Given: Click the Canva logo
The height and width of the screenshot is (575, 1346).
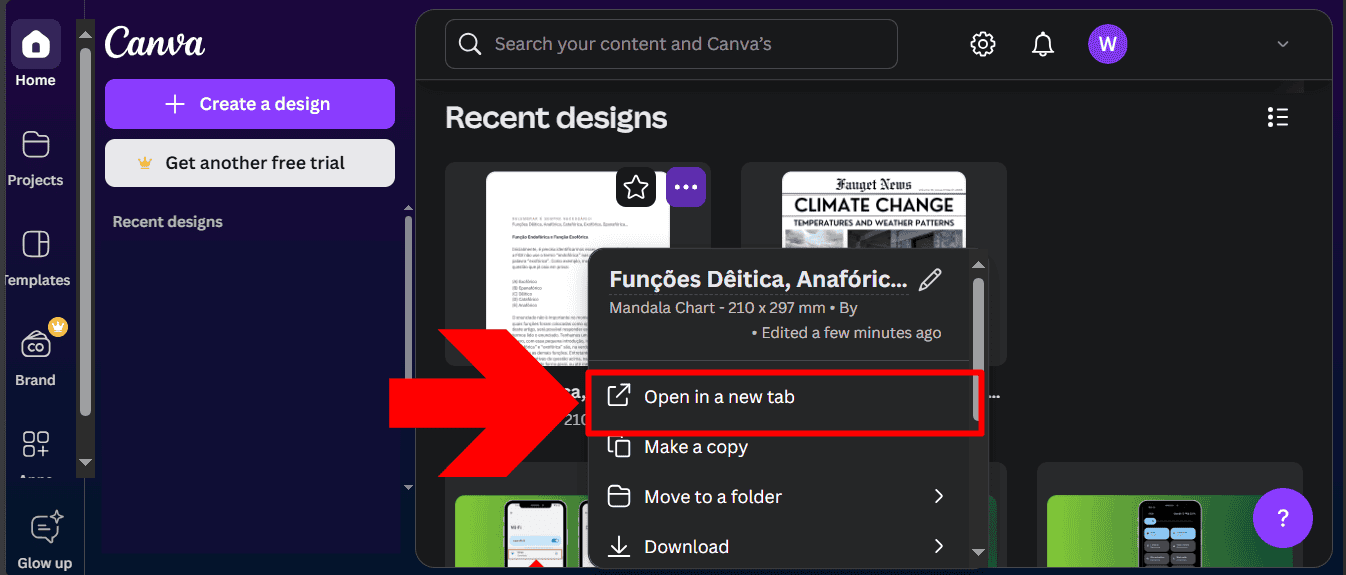Looking at the screenshot, I should point(154,42).
